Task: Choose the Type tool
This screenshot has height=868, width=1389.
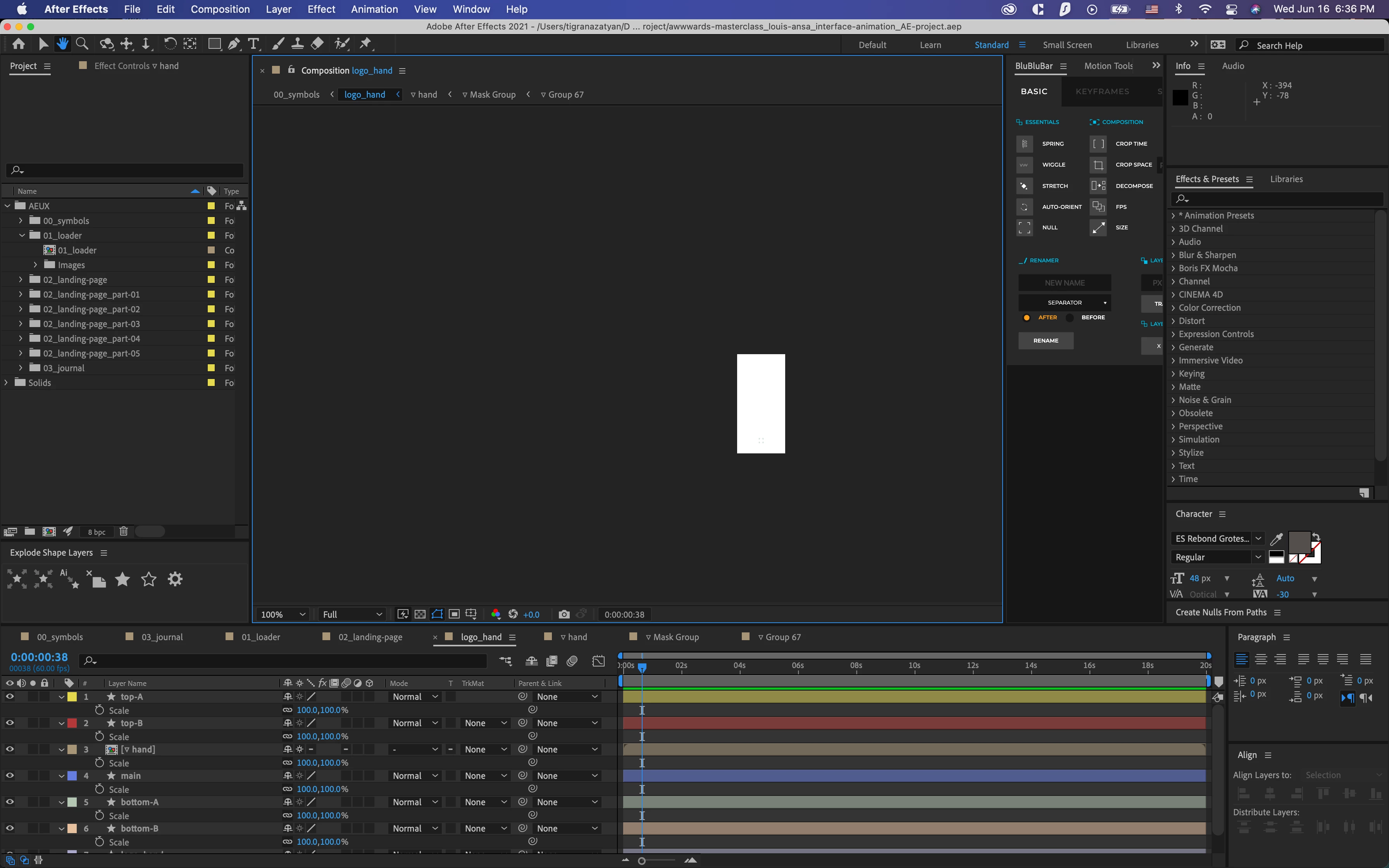Action: coord(253,44)
